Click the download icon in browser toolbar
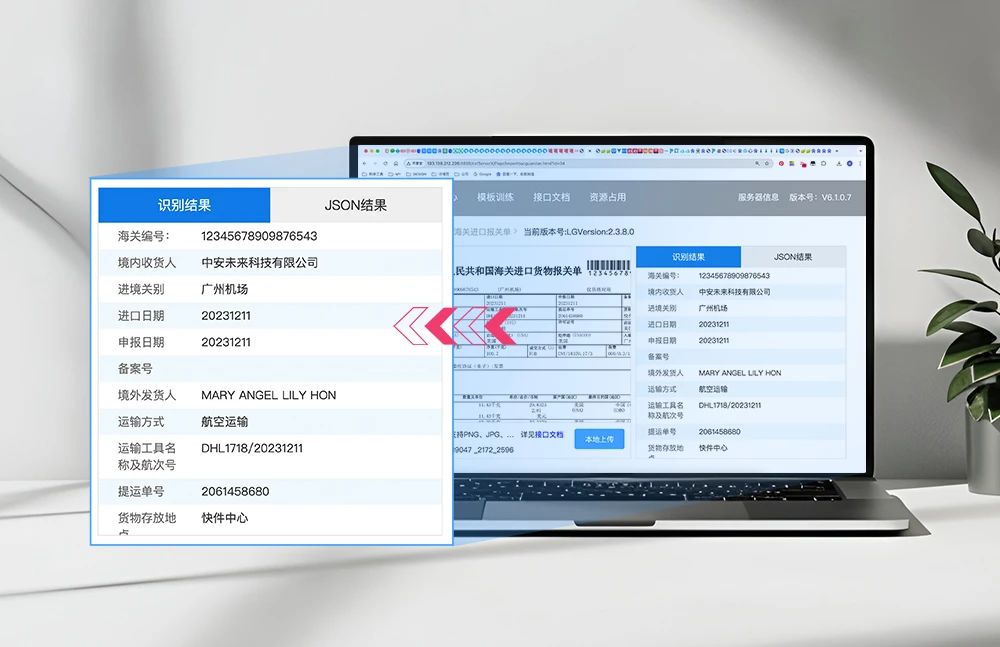Image resolution: width=1000 pixels, height=647 pixels. point(839,163)
